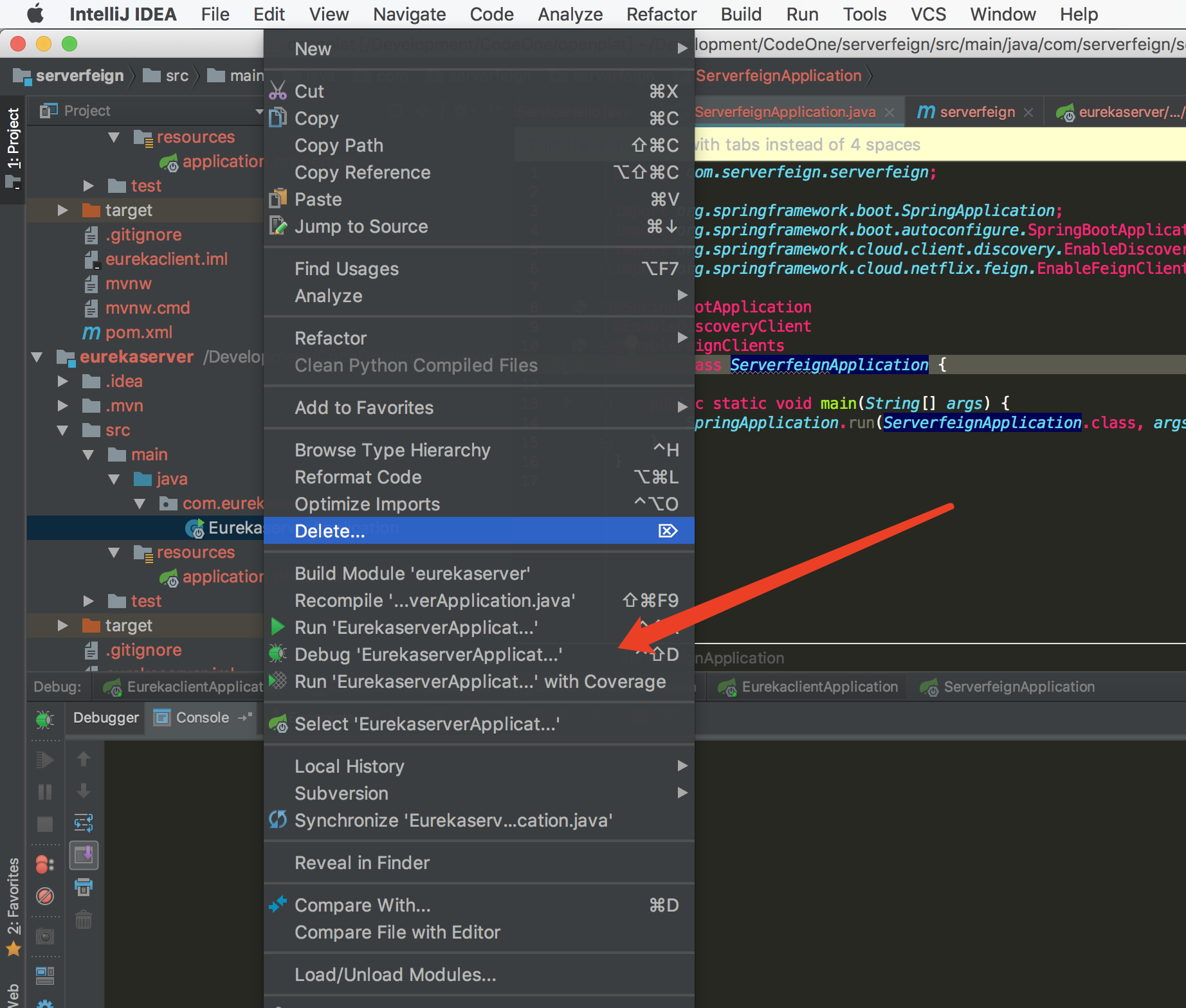The image size is (1186, 1008).
Task: Open the Navigate menu in menu bar
Action: click(x=409, y=14)
